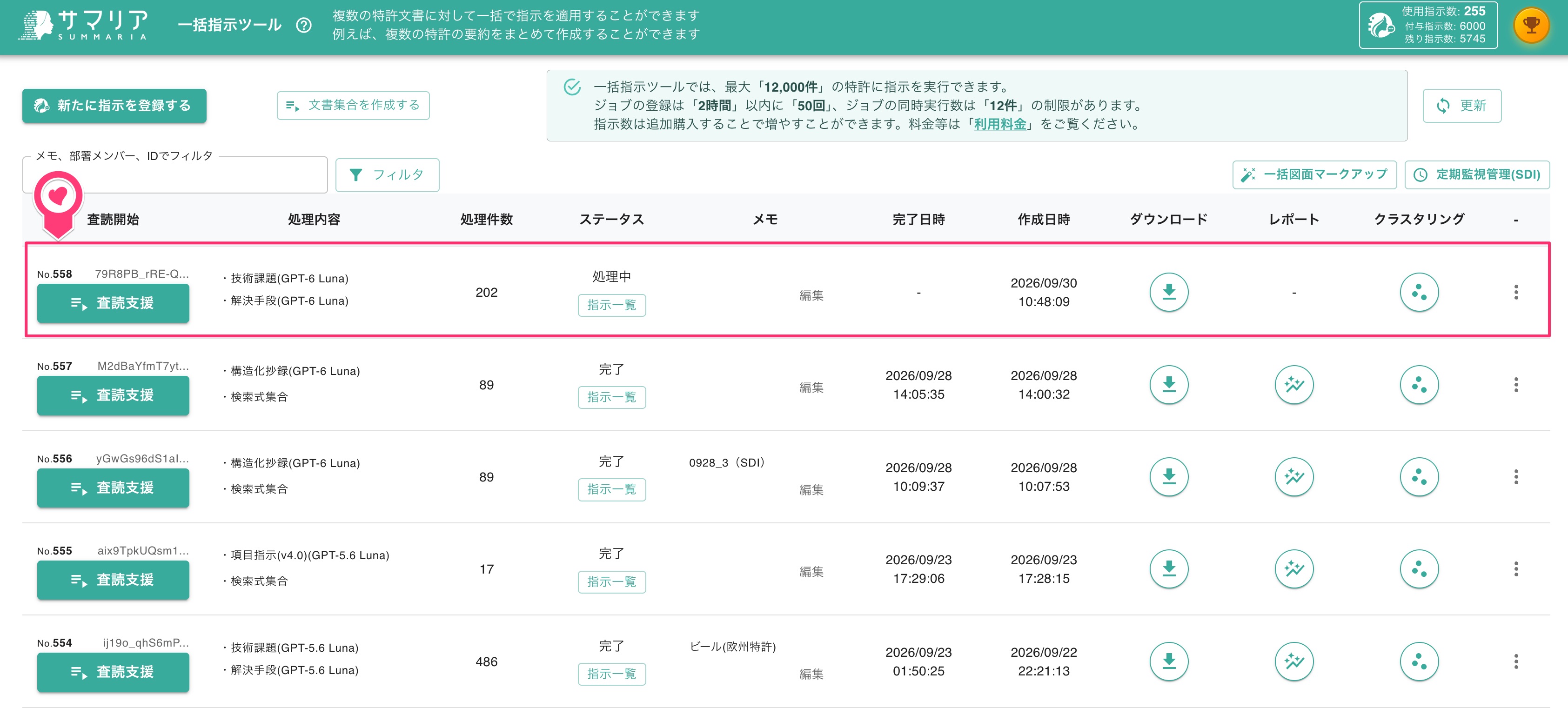
Task: Open clustering for job No.555
Action: [1419, 569]
